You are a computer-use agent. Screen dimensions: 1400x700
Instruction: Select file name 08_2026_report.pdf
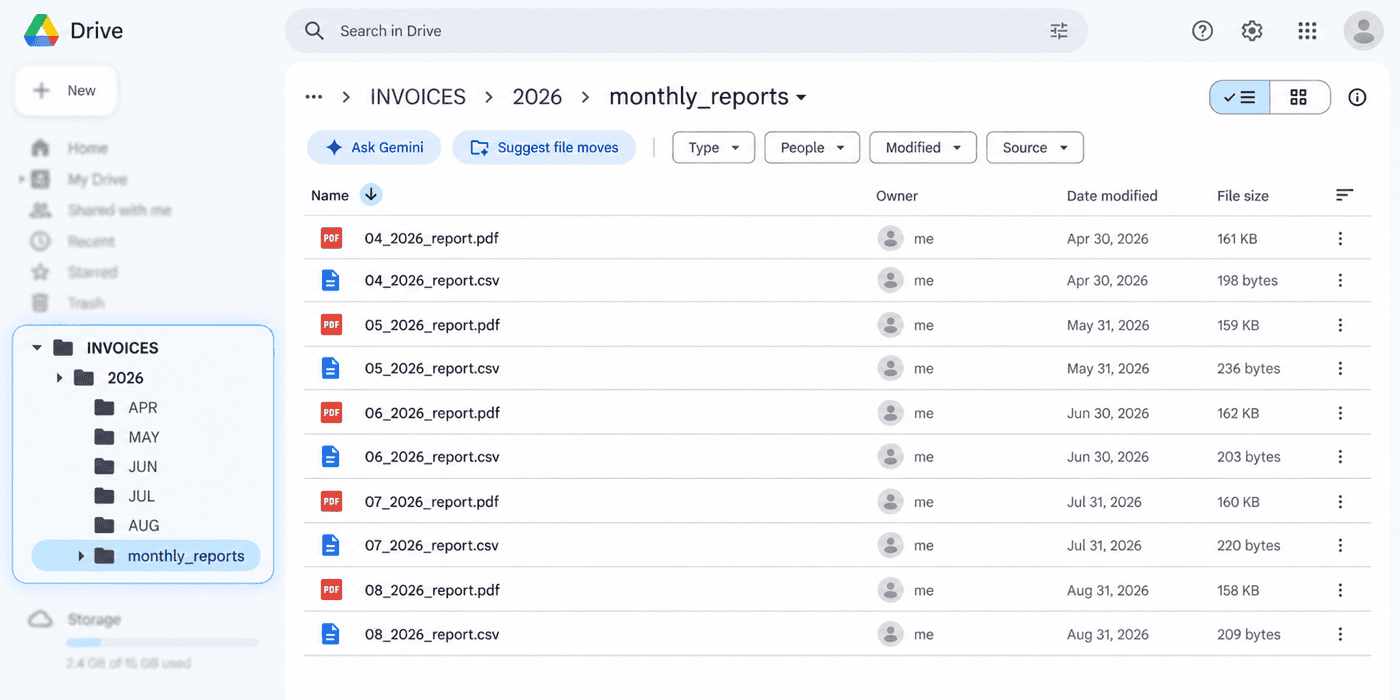coord(432,590)
